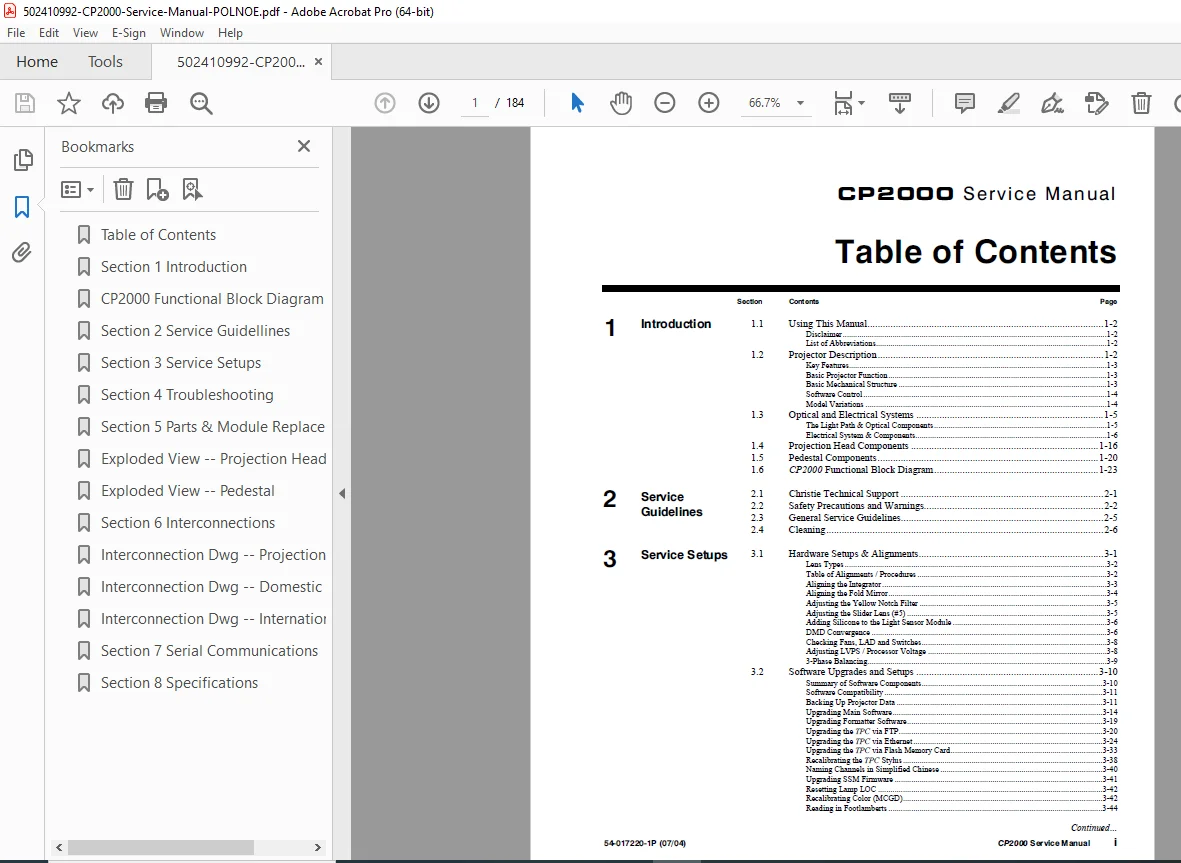The image size is (1181, 863).
Task: Open the Window menu
Action: click(x=182, y=33)
